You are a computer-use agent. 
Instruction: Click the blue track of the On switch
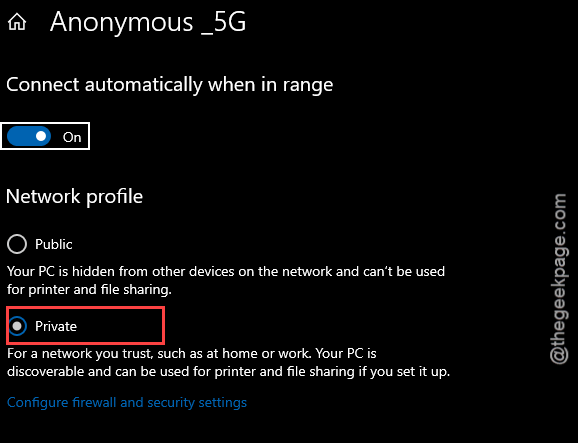tap(21, 136)
